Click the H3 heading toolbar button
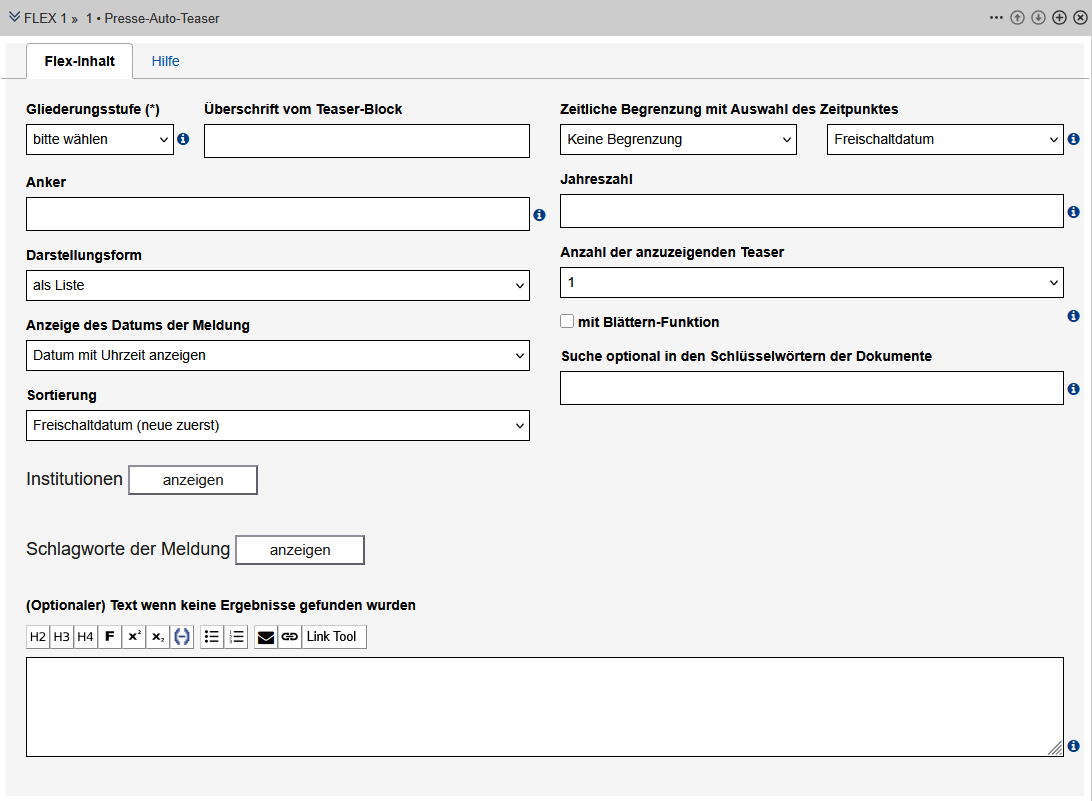1092x801 pixels. [x=61, y=637]
